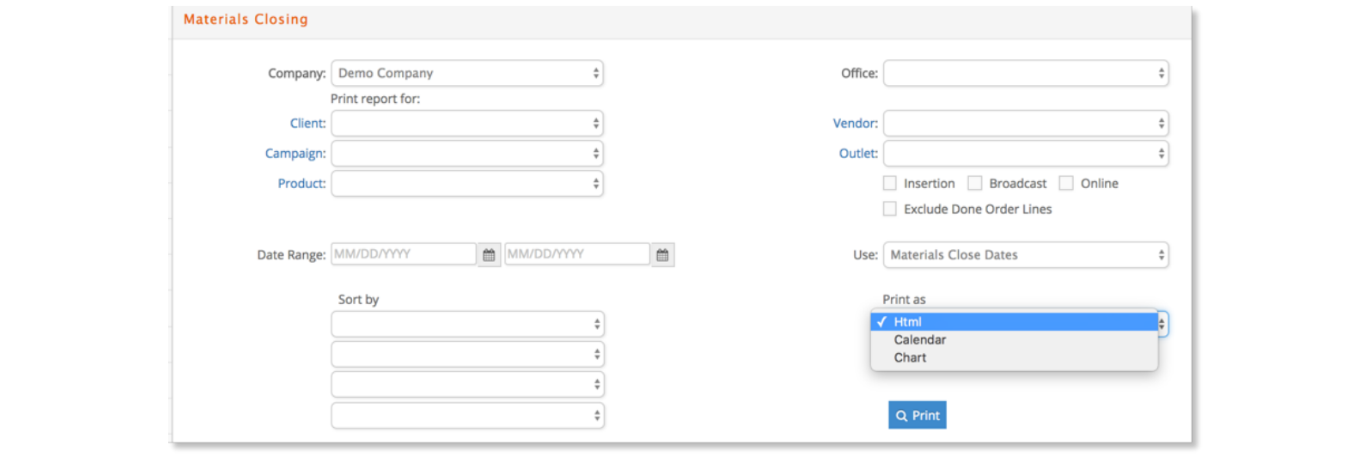The image size is (1371, 460).
Task: Open the third Sort by dropdown
Action: pyautogui.click(x=468, y=384)
